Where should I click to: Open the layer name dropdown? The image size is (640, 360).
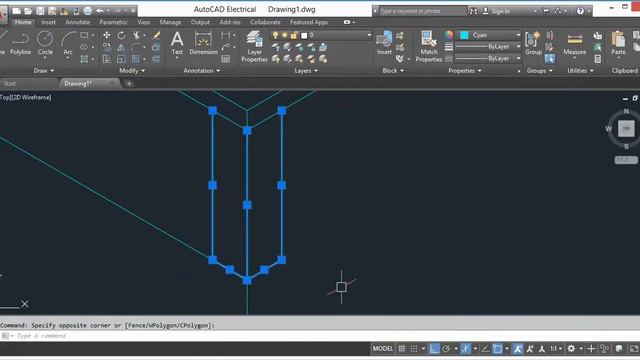(x=369, y=36)
